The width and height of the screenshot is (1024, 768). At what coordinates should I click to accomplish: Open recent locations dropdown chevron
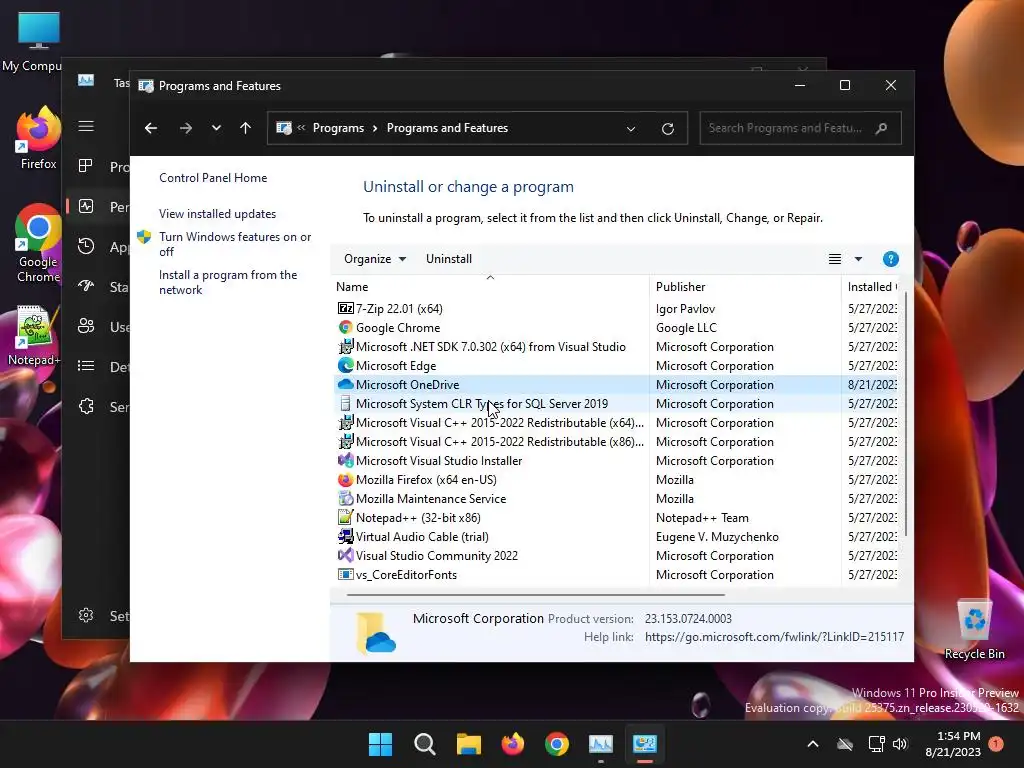[216, 128]
